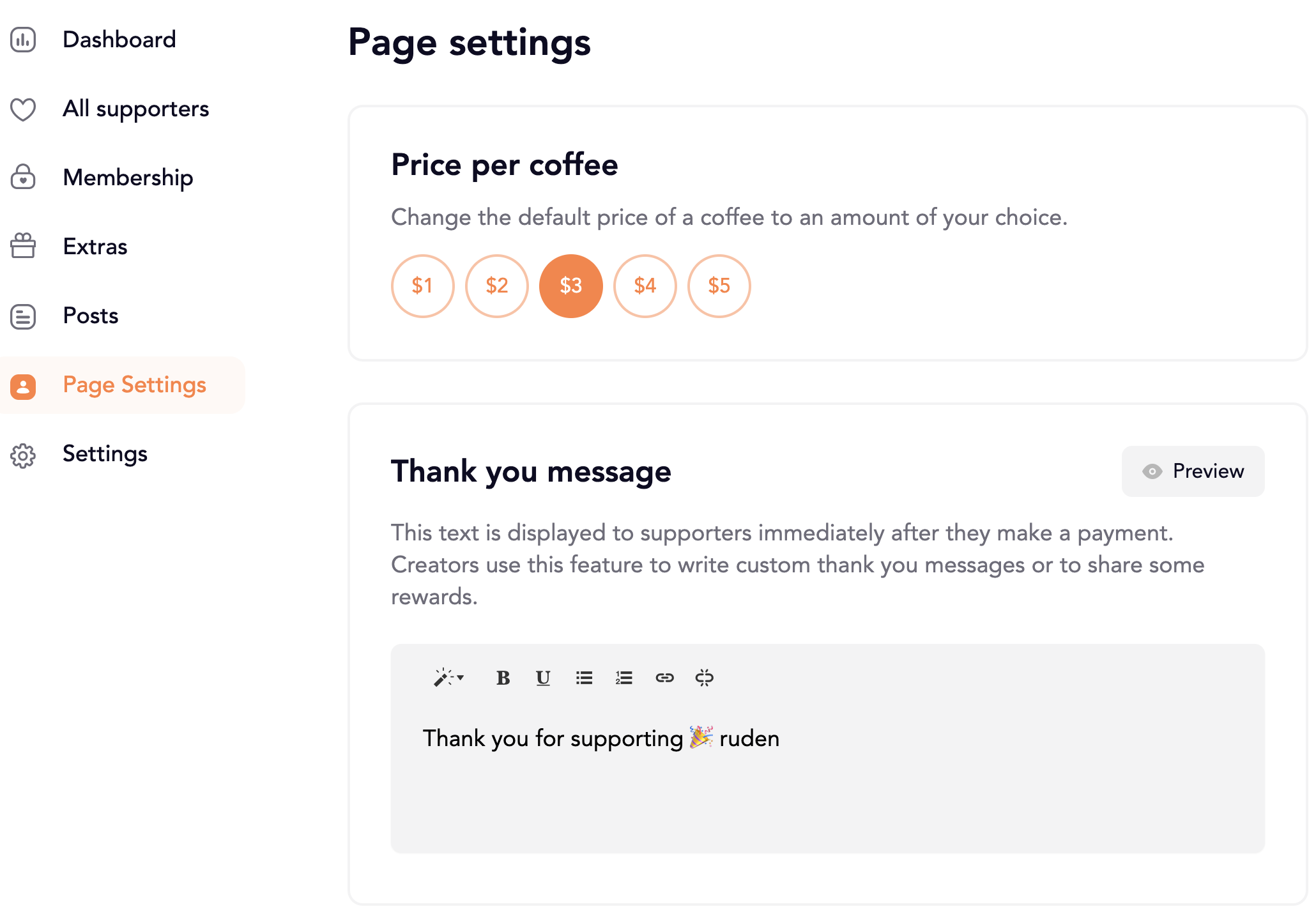Open All supporters in sidebar
The image size is (1316, 916).
[x=135, y=109]
